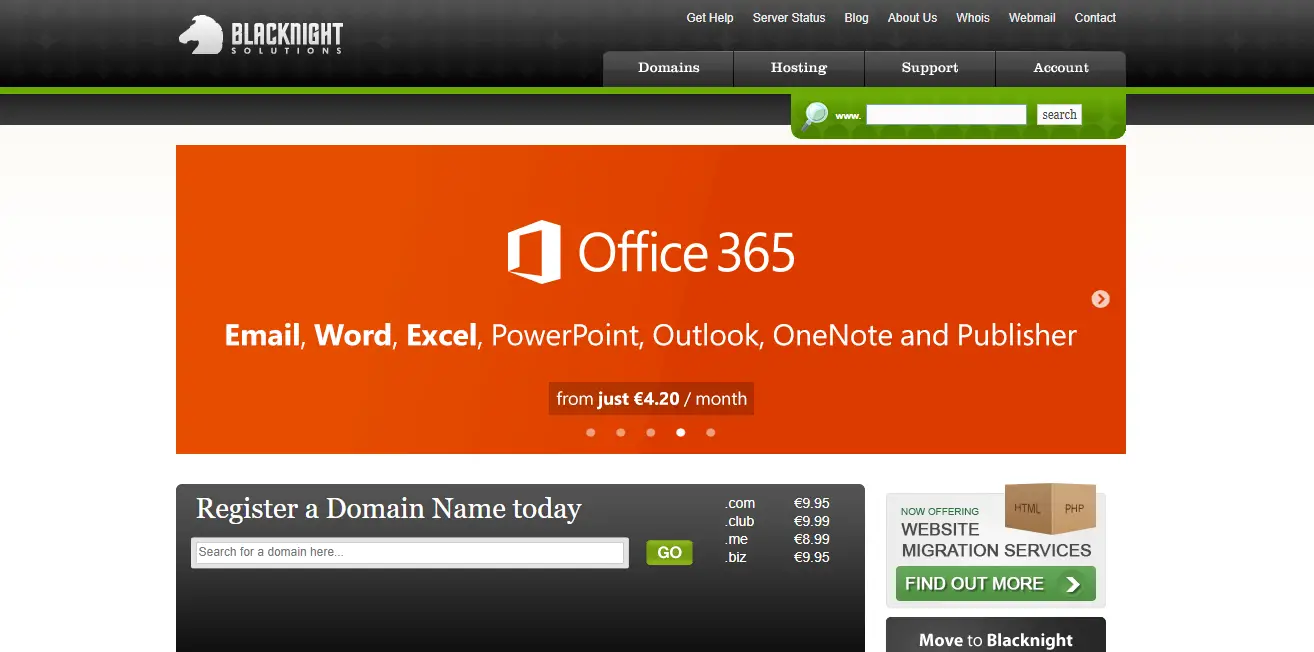Viewport: 1314px width, 652px height.
Task: Click the Blacknight Solutions knight logo
Action: click(x=260, y=35)
